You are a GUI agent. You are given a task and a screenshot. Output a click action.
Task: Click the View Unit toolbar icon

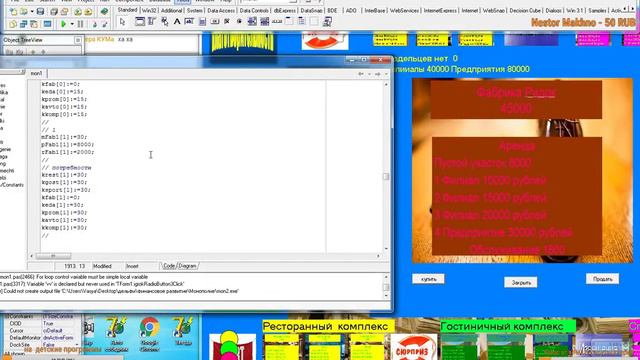[13, 24]
